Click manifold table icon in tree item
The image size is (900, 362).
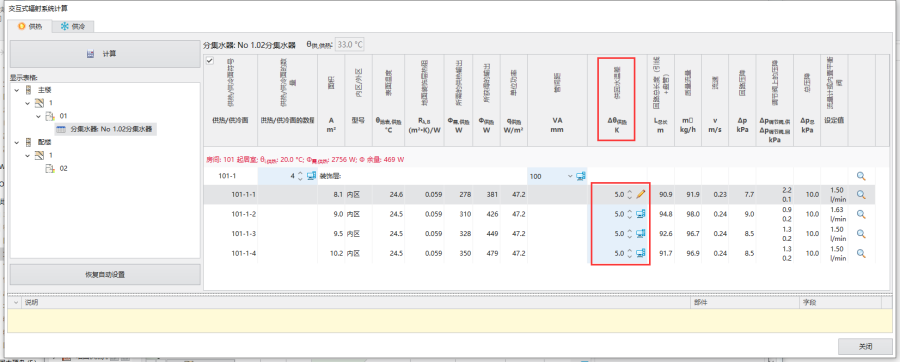coord(61,130)
